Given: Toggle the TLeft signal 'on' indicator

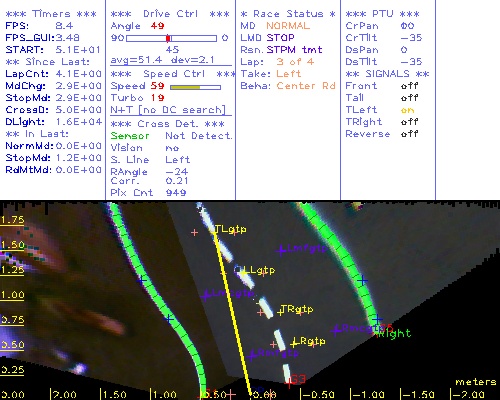Looking at the screenshot, I should (x=407, y=110).
